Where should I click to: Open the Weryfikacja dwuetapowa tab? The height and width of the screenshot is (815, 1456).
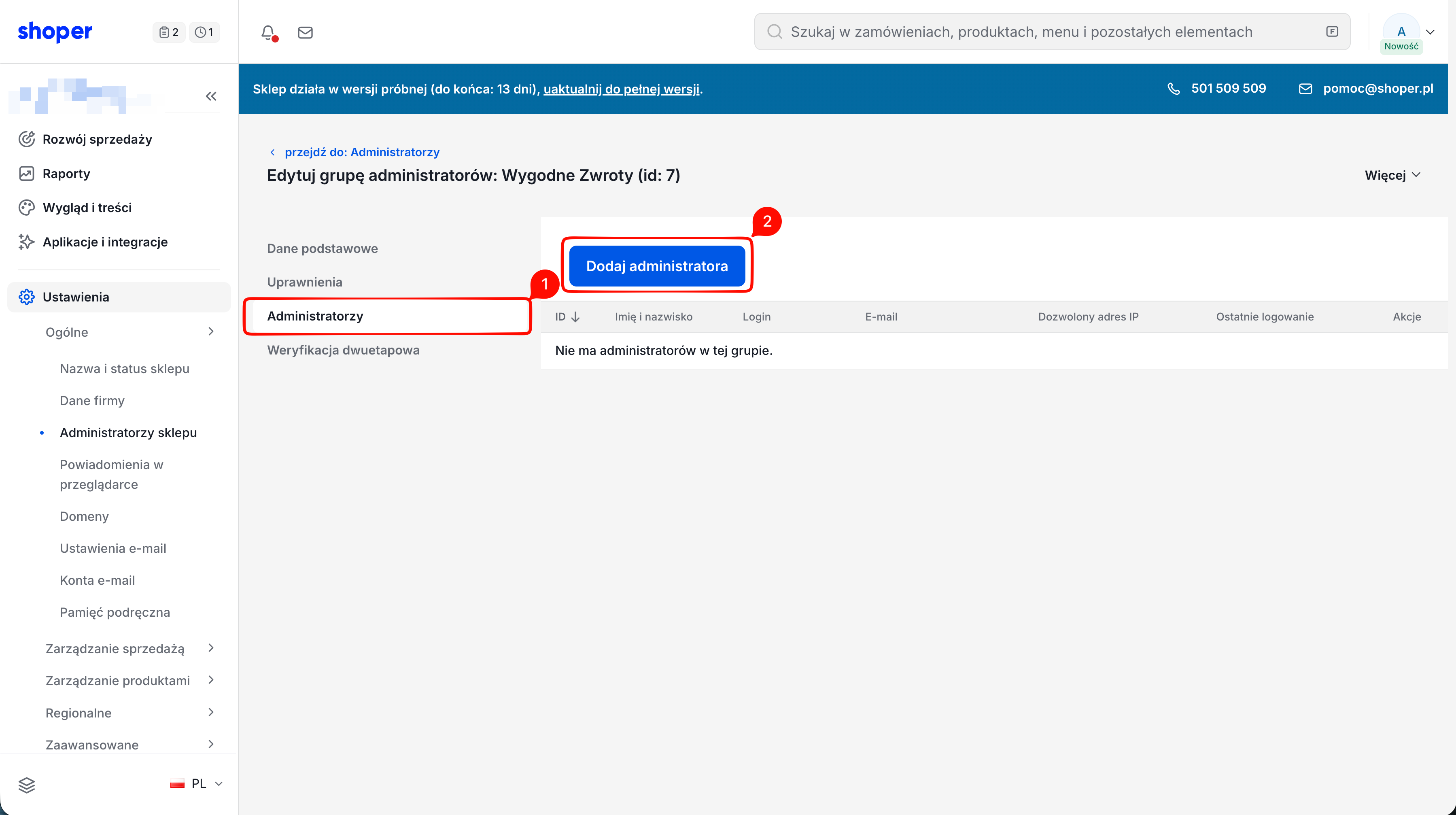pos(343,350)
